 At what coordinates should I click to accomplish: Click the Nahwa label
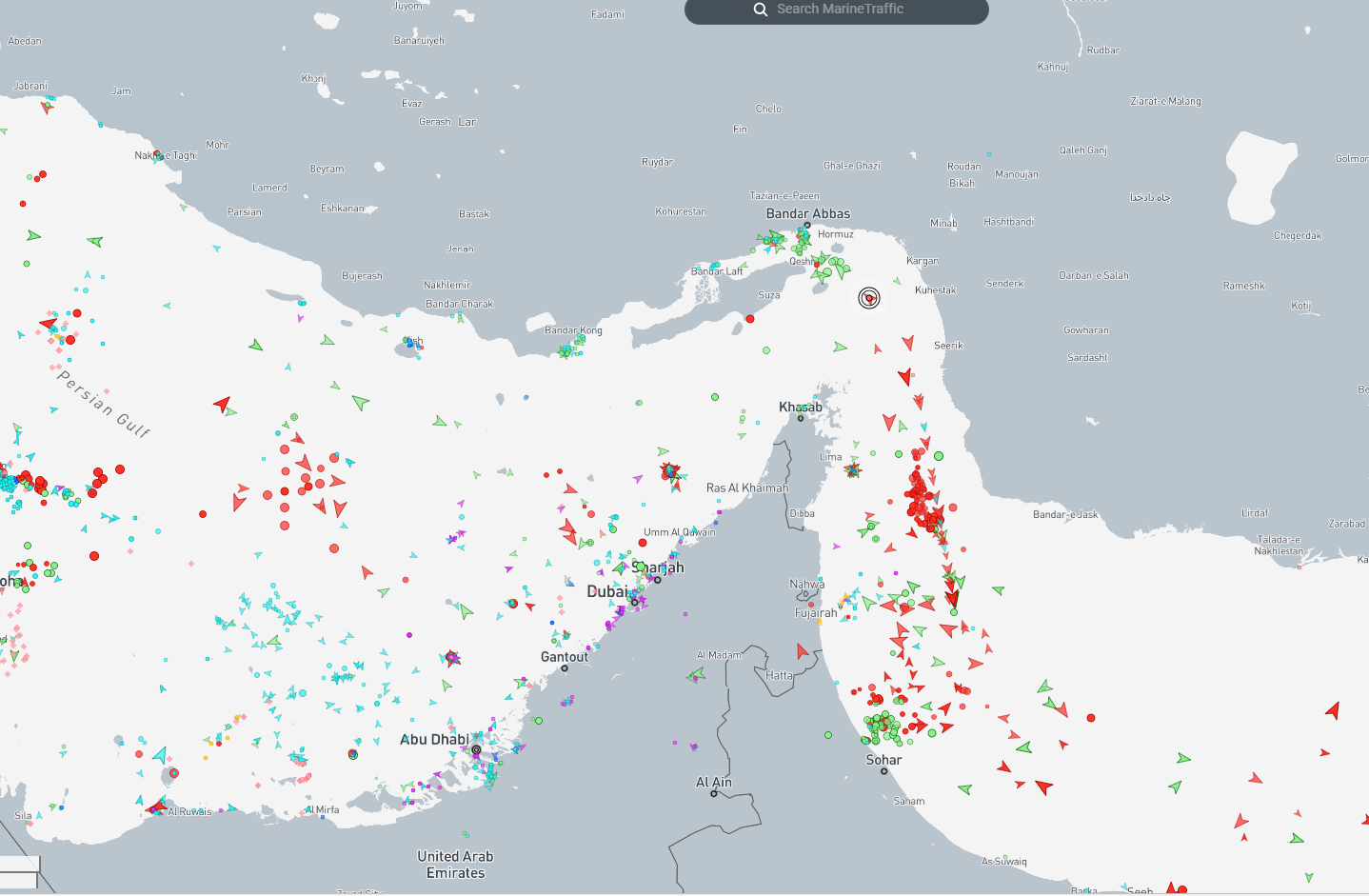[807, 584]
